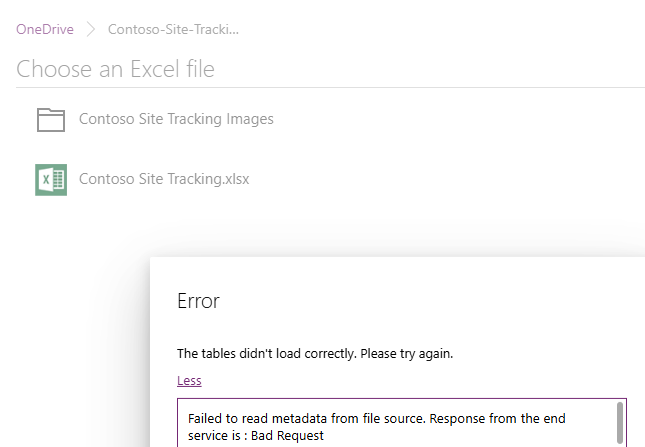Click the breadcrumb chevron separator after OneDrive
The width and height of the screenshot is (645, 447).
[x=91, y=29]
